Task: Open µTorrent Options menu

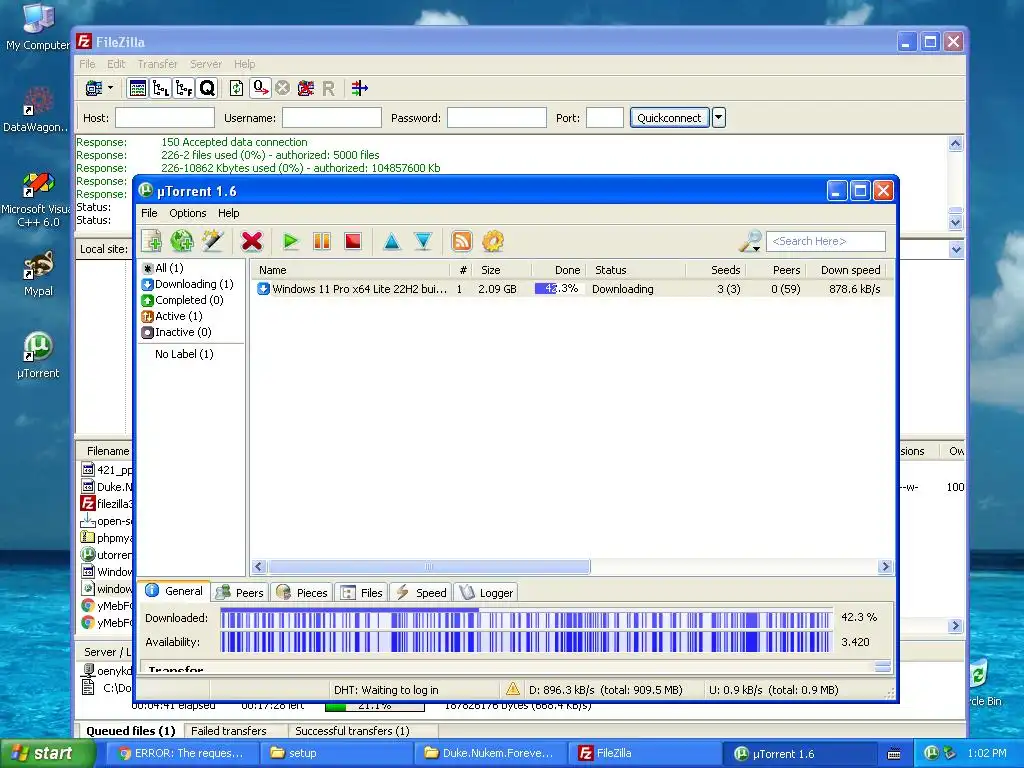Action: coord(187,213)
